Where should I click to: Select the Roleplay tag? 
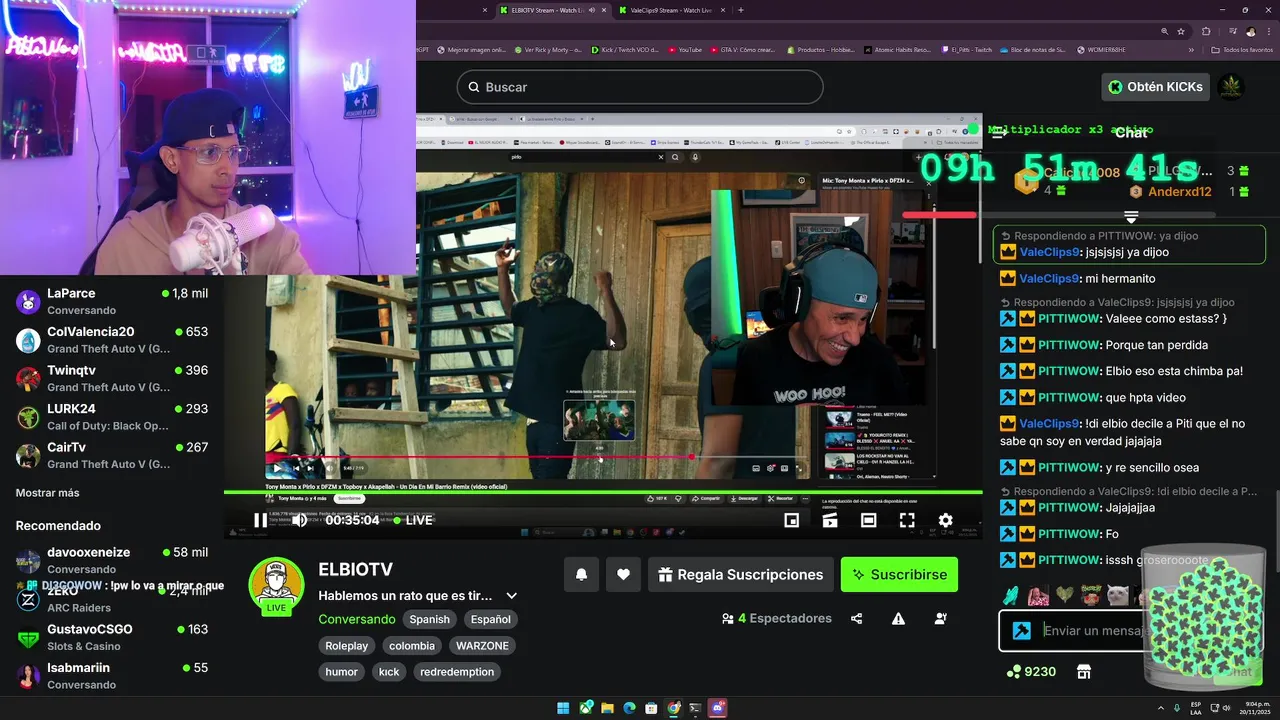pos(346,645)
